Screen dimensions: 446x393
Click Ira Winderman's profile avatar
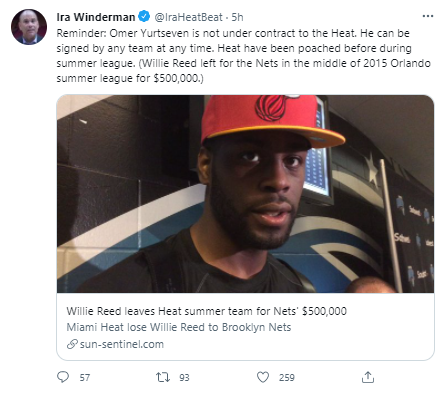[29, 27]
